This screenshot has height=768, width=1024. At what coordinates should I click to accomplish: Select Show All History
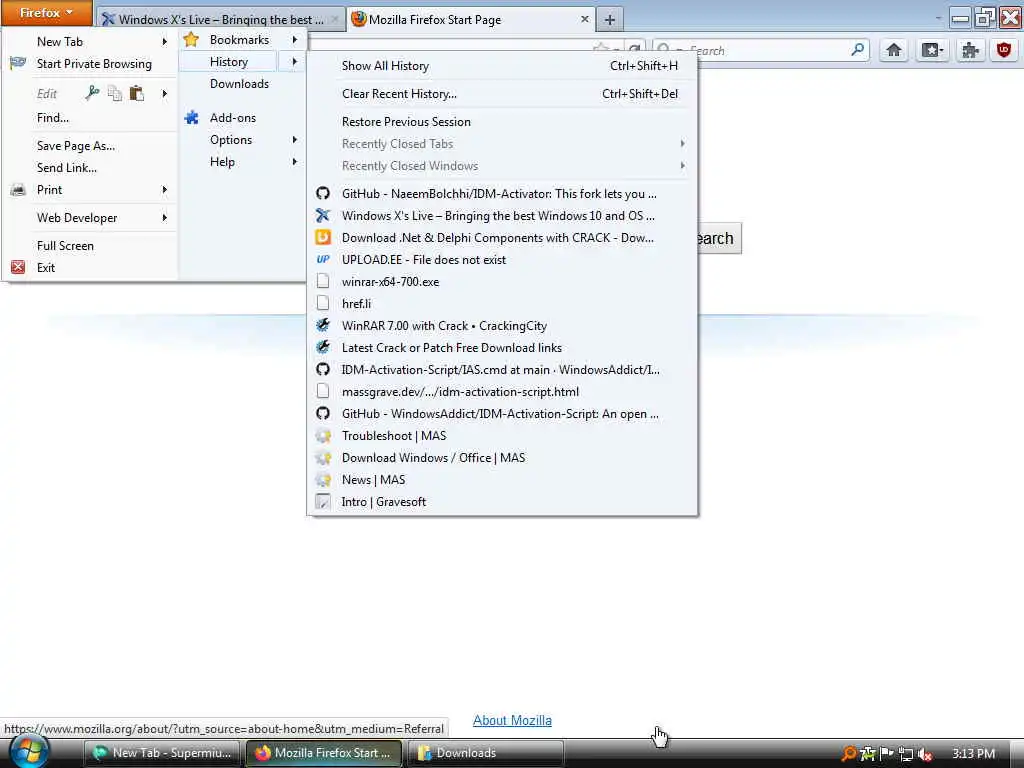[502, 66]
